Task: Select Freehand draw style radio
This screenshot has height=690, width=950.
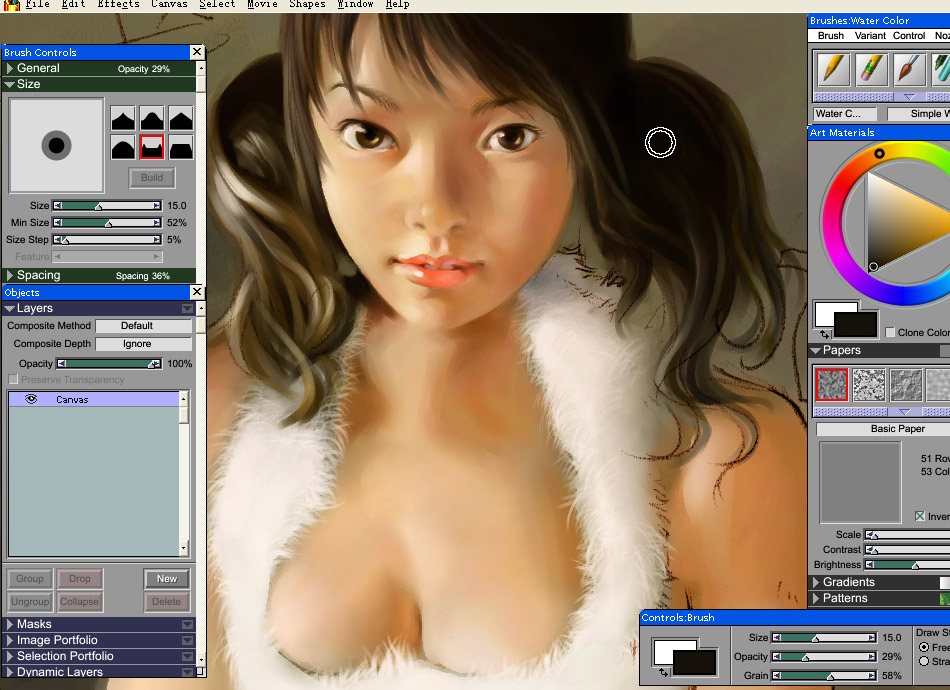Action: click(924, 647)
